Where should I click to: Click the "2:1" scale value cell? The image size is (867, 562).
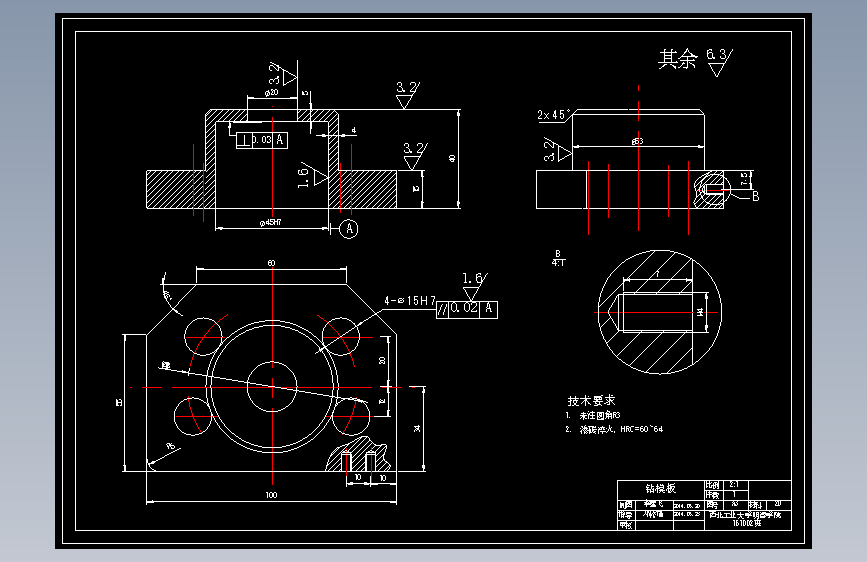734,485
